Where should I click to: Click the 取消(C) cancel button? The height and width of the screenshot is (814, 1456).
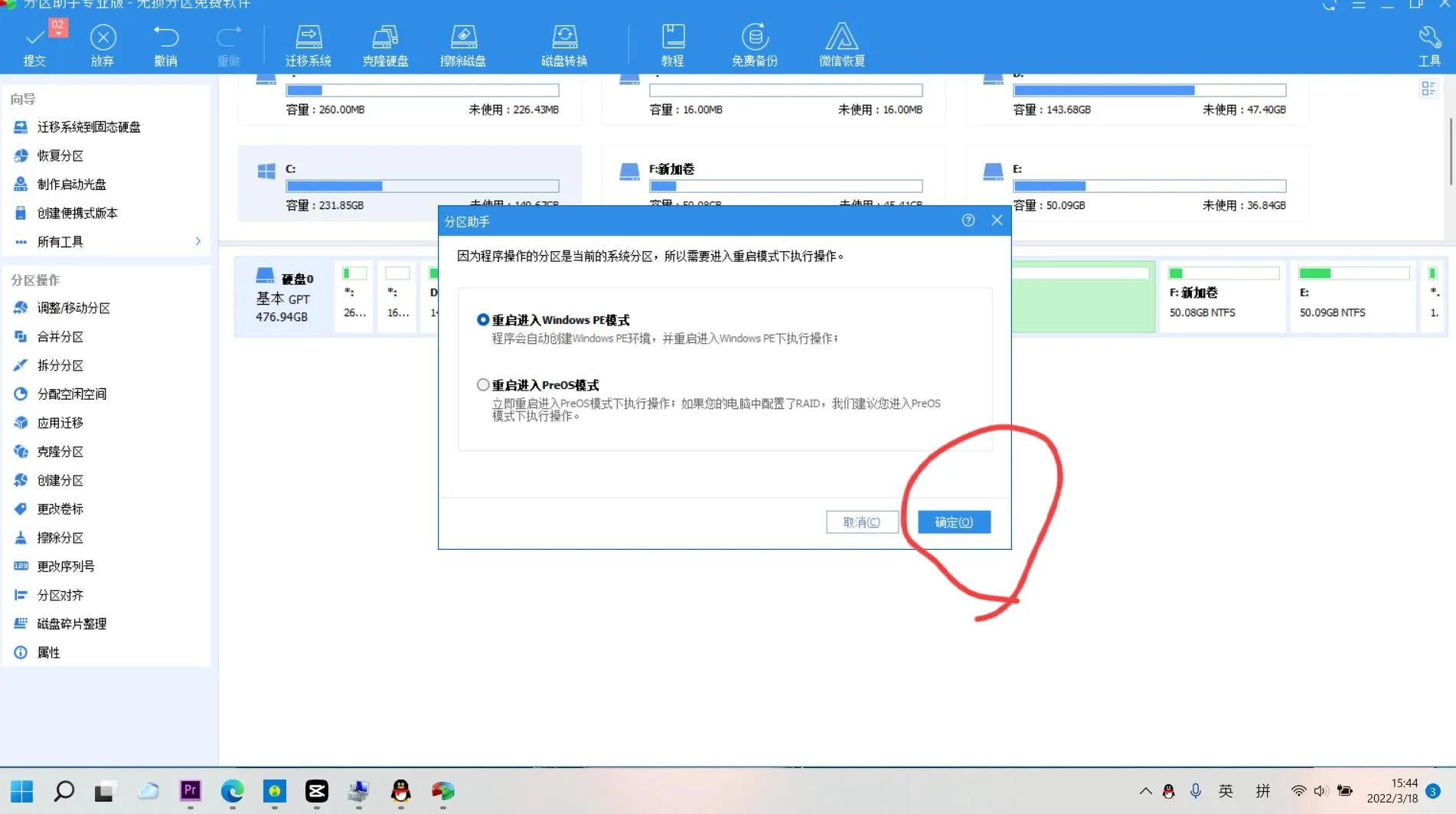click(x=862, y=521)
